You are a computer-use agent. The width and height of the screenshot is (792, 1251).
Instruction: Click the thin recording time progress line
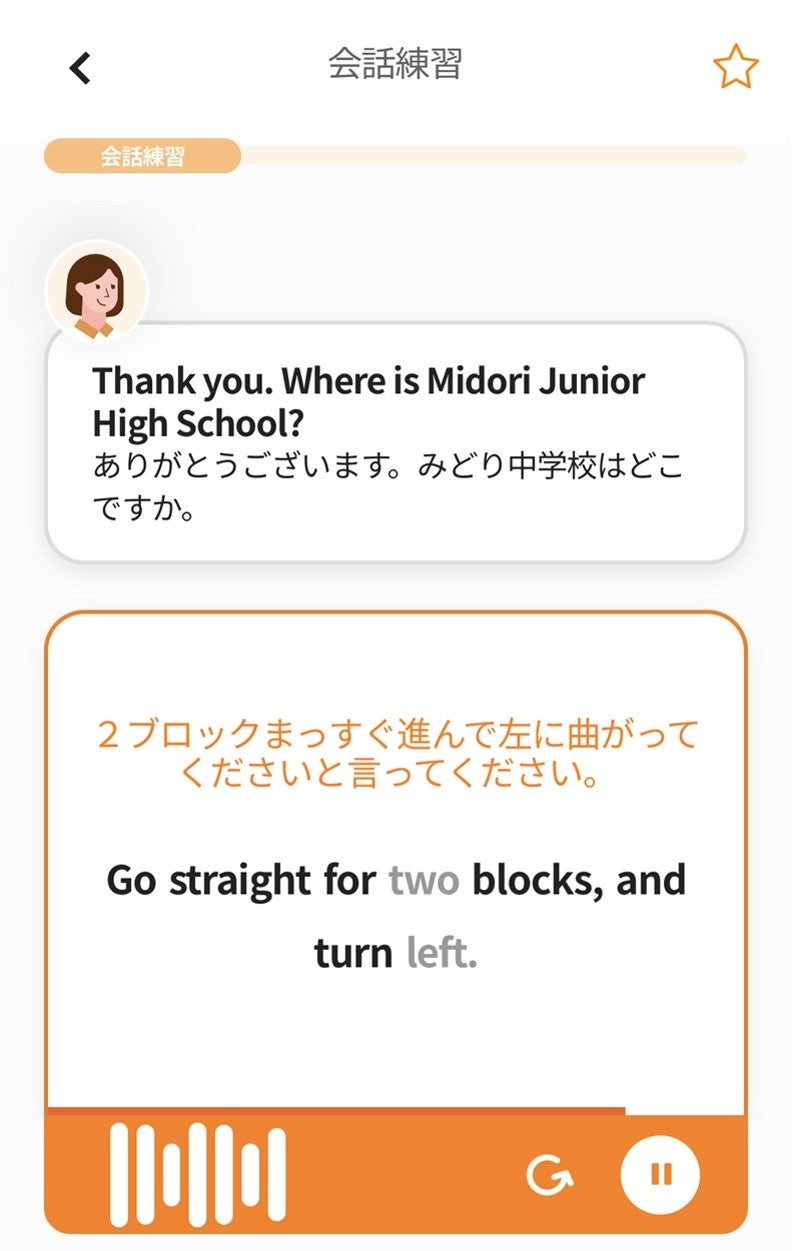[x=336, y=1110]
